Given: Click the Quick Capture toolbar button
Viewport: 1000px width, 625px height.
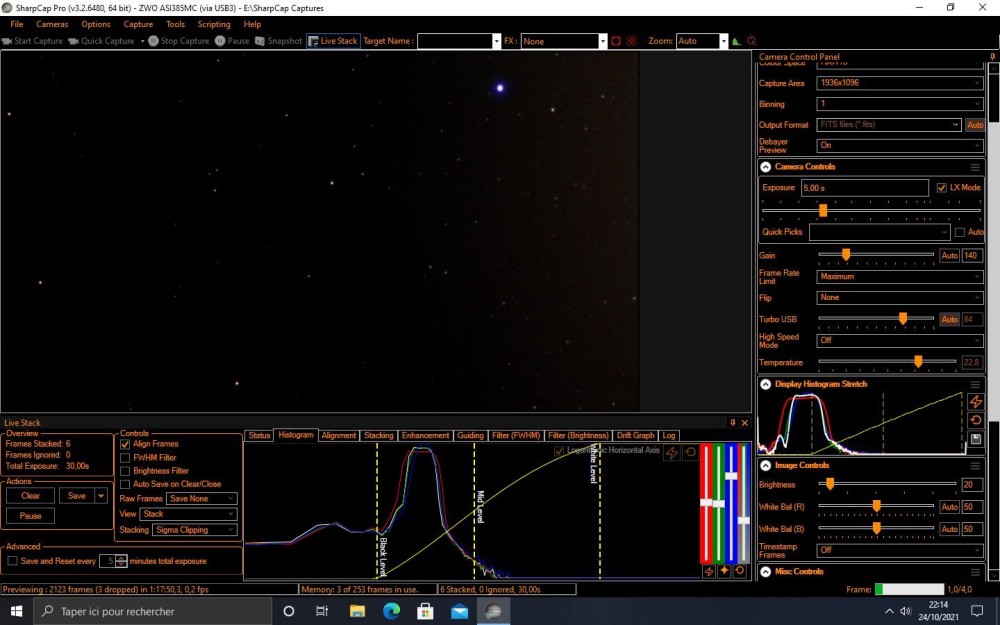Looking at the screenshot, I should click(x=101, y=41).
